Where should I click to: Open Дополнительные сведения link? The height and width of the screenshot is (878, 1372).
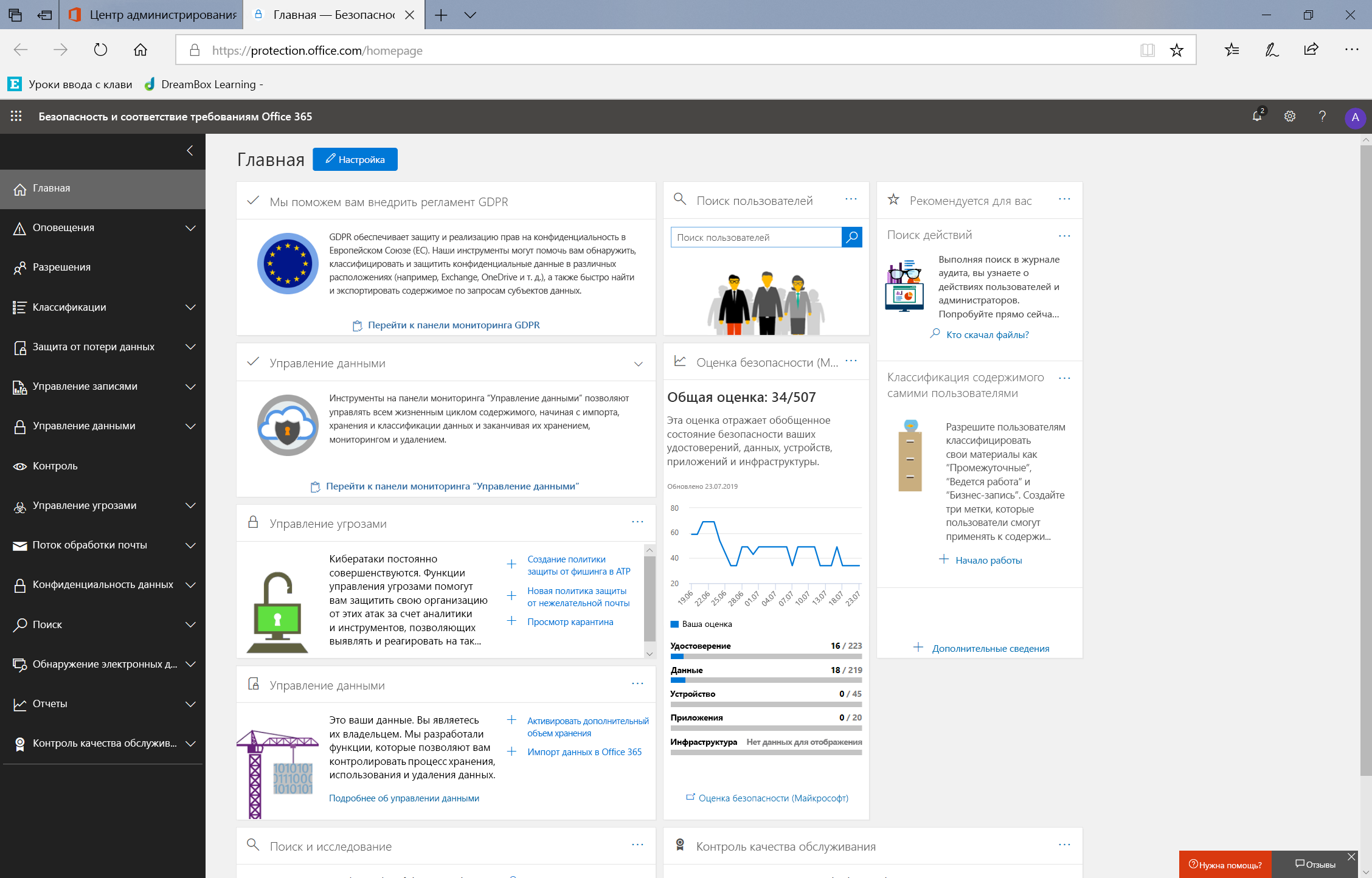tap(991, 649)
